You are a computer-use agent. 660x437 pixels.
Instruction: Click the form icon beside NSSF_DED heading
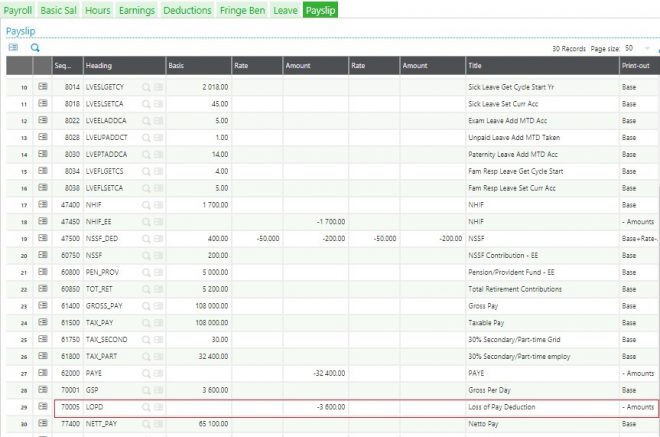pyautogui.click(x=158, y=240)
